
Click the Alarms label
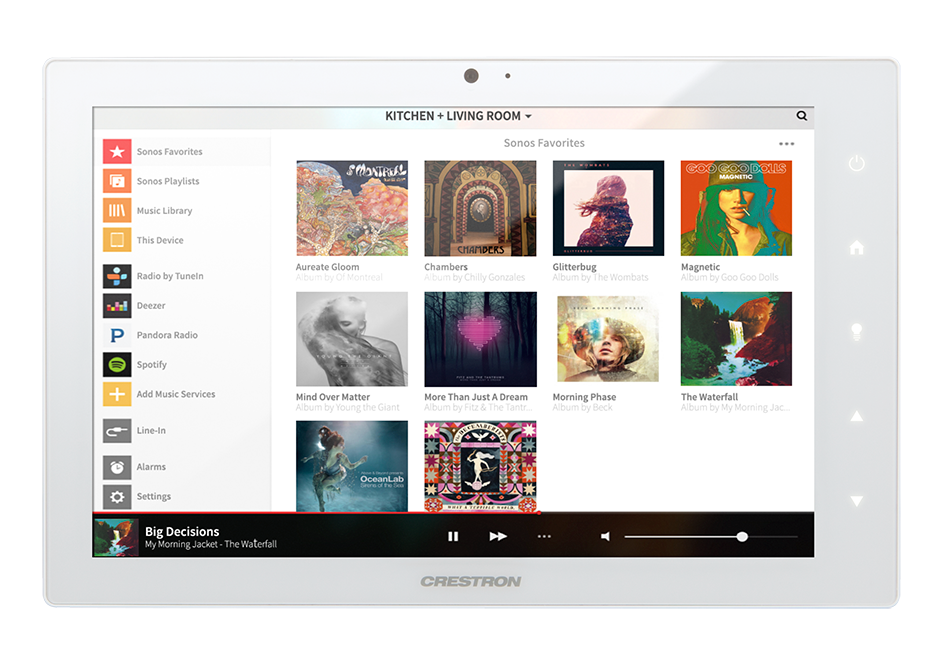pyautogui.click(x=151, y=467)
